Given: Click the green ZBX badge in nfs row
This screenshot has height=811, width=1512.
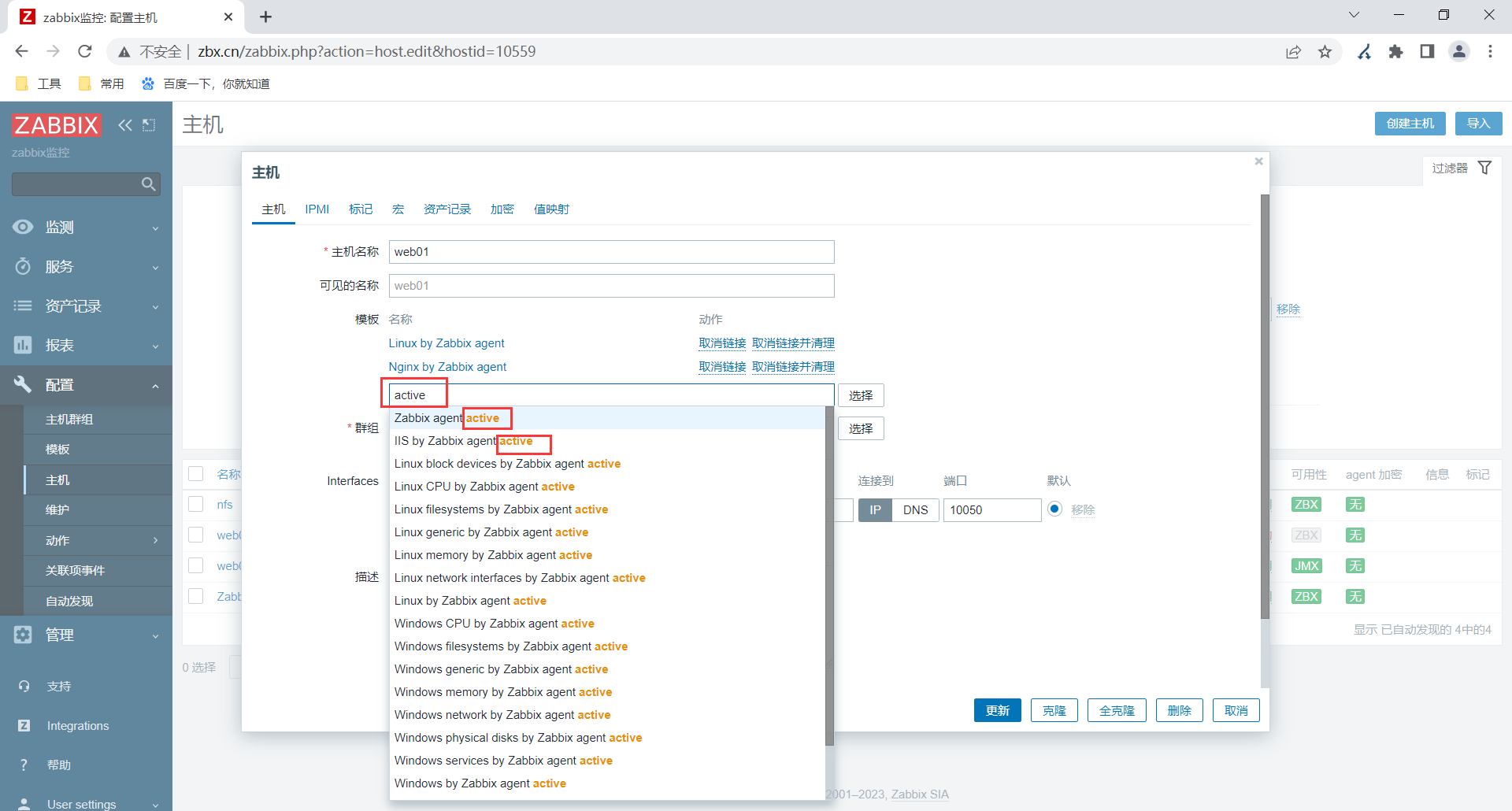Looking at the screenshot, I should click(1306, 505).
